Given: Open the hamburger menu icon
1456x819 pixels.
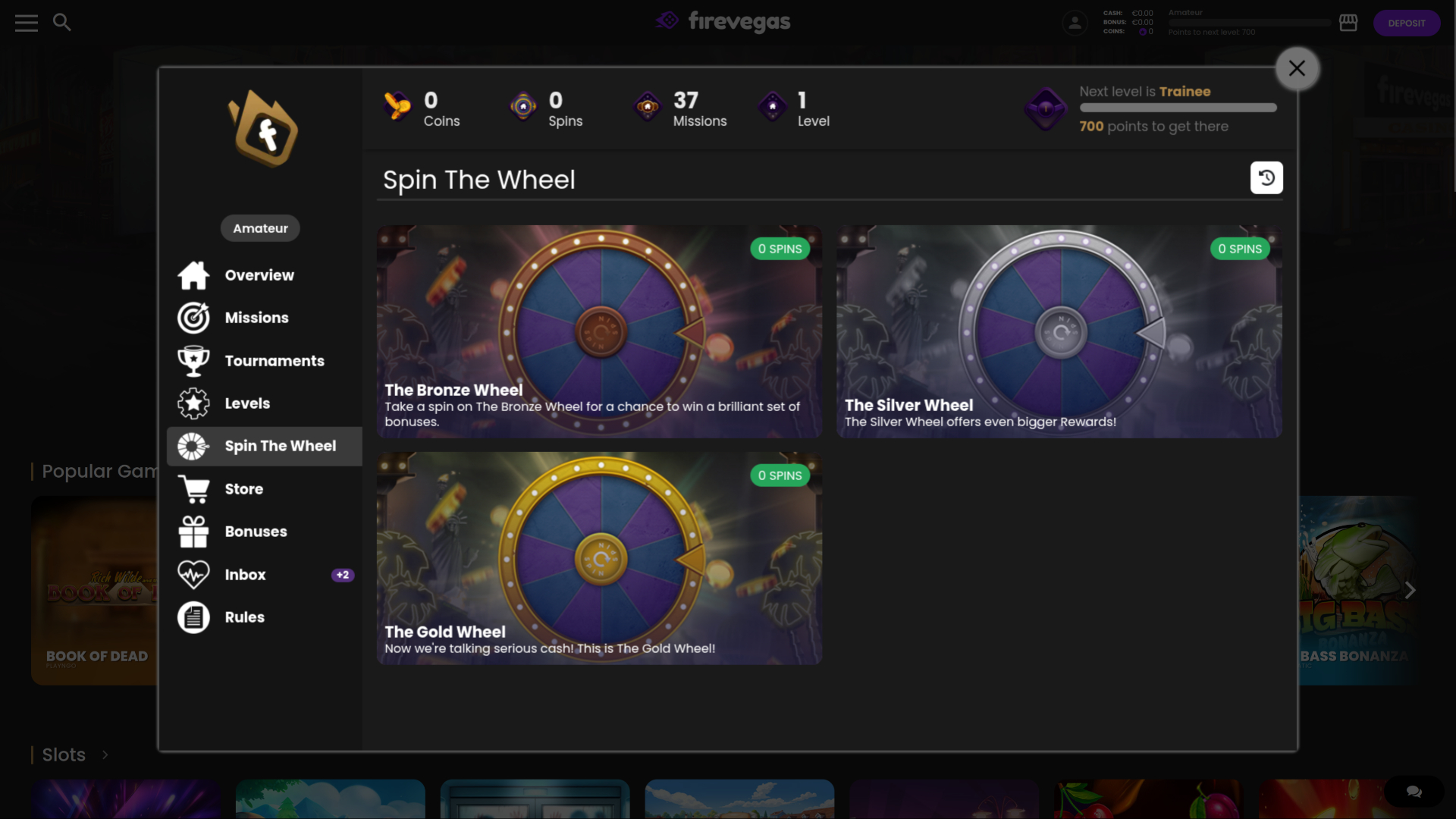Looking at the screenshot, I should point(26,23).
